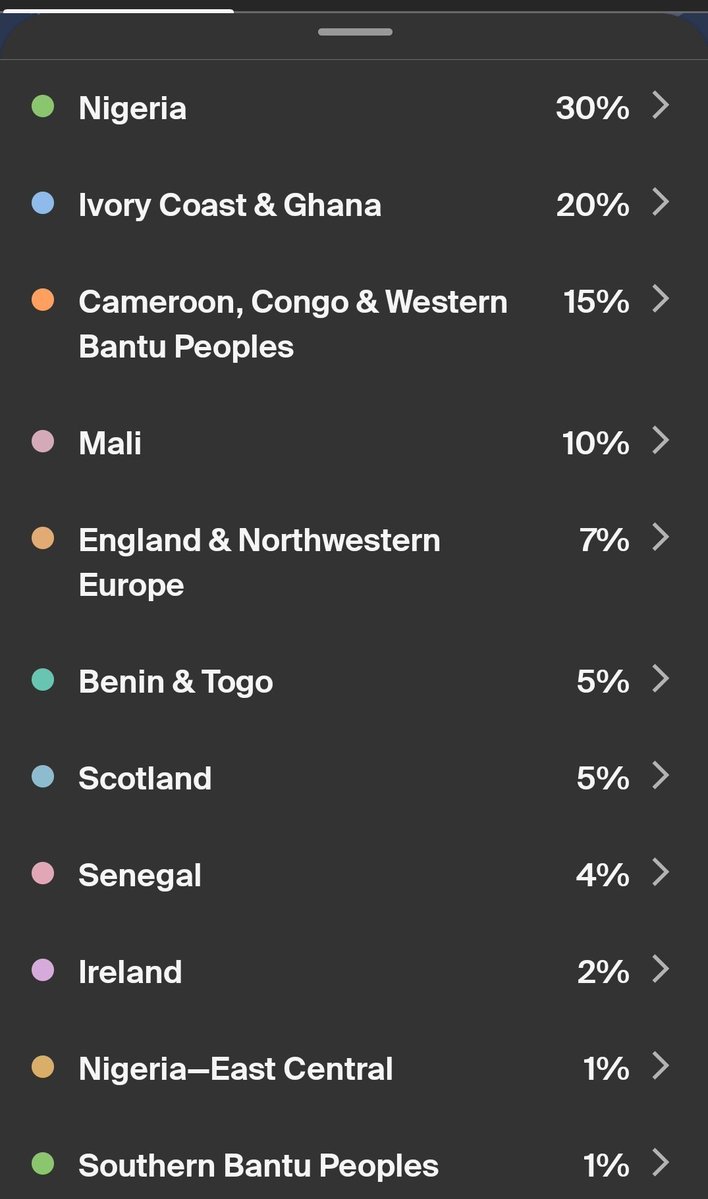Select the Benin & Togo region
This screenshot has height=1199, width=708.
[x=175, y=682]
